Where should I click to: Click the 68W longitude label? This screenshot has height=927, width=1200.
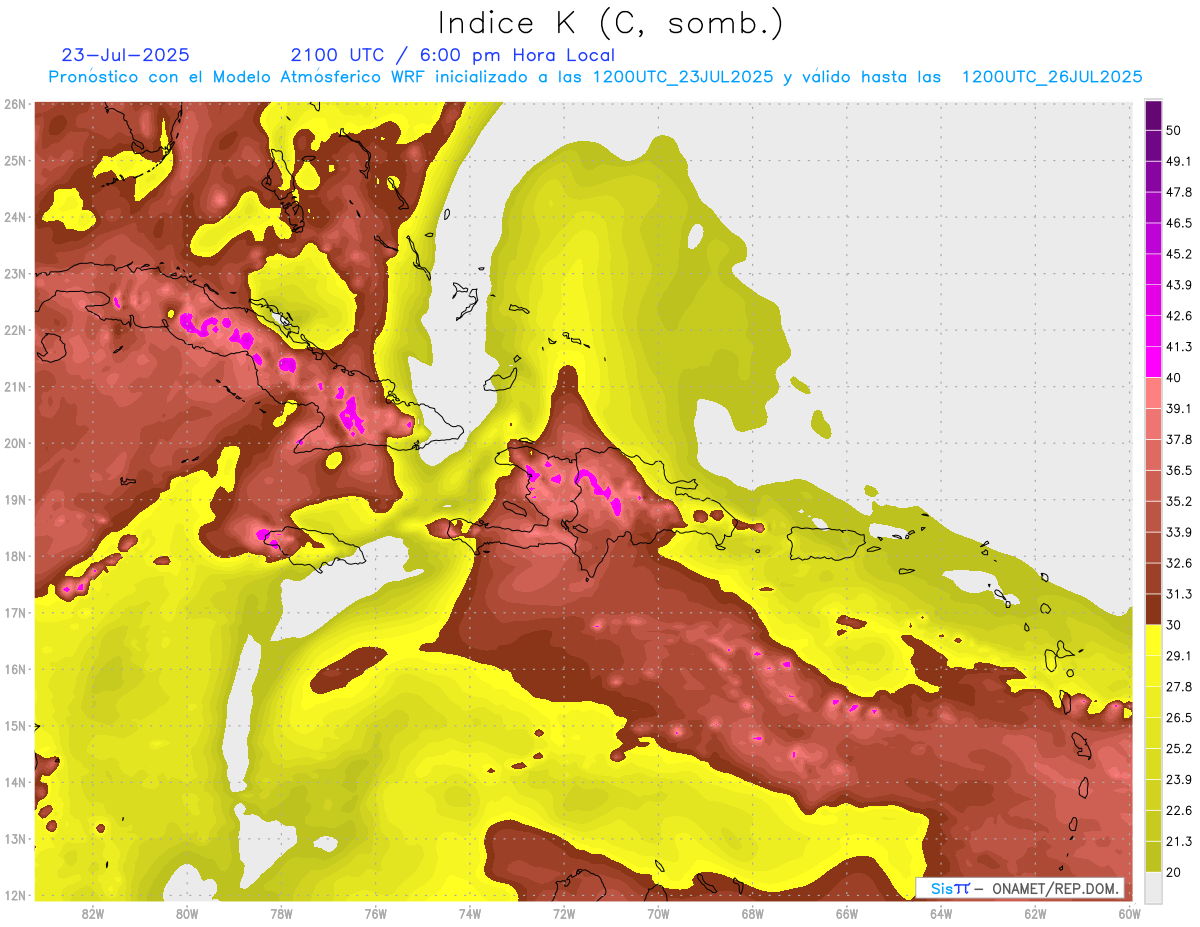752,914
